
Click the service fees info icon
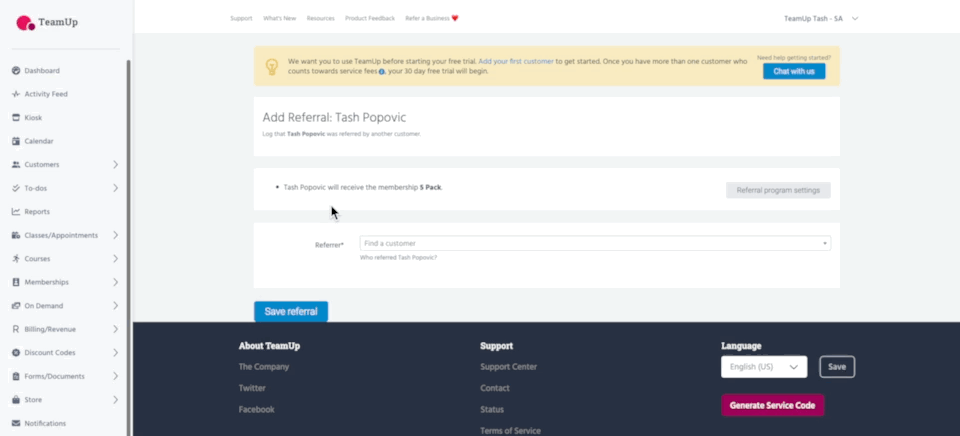[x=382, y=72]
